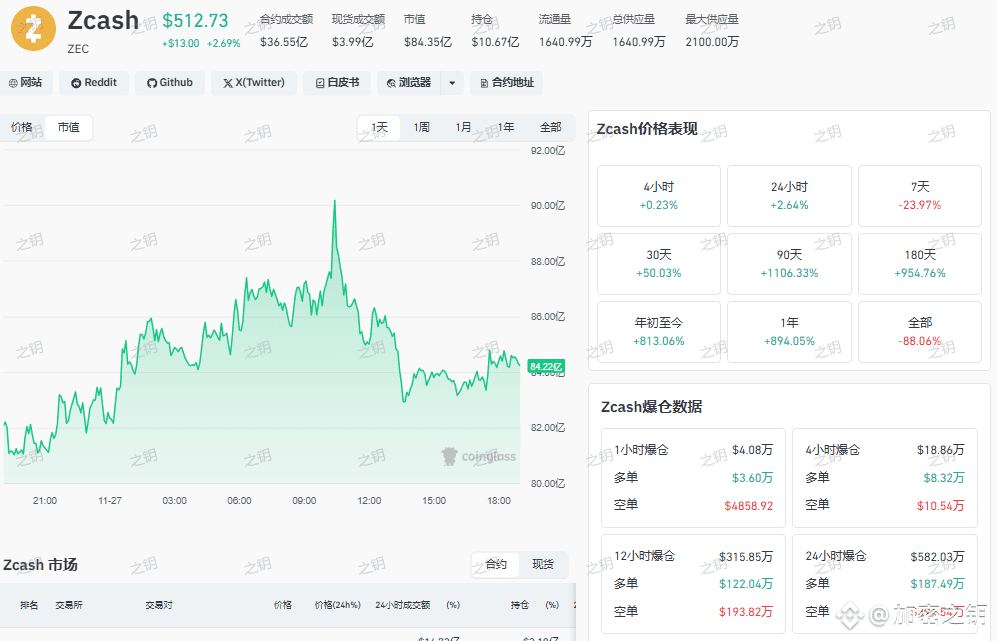Switch Zcash market to 合约 tab

pos(496,564)
